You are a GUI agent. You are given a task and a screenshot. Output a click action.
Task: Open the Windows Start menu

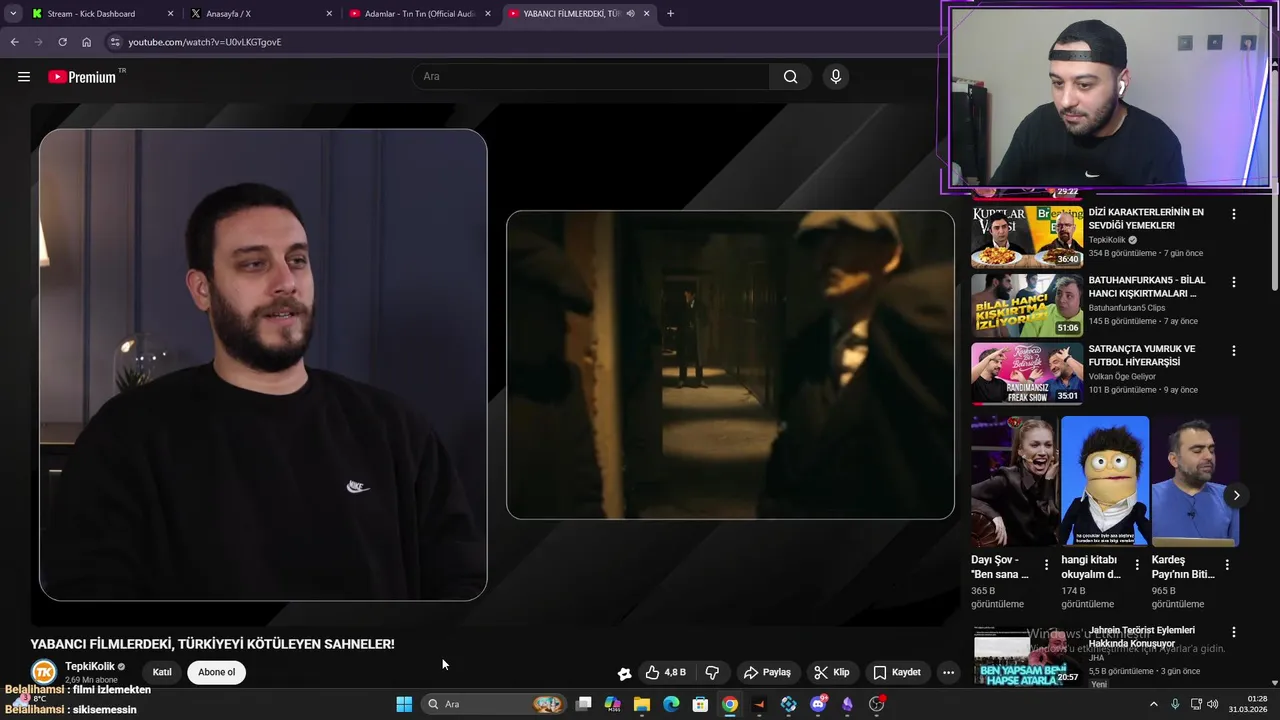pos(404,704)
